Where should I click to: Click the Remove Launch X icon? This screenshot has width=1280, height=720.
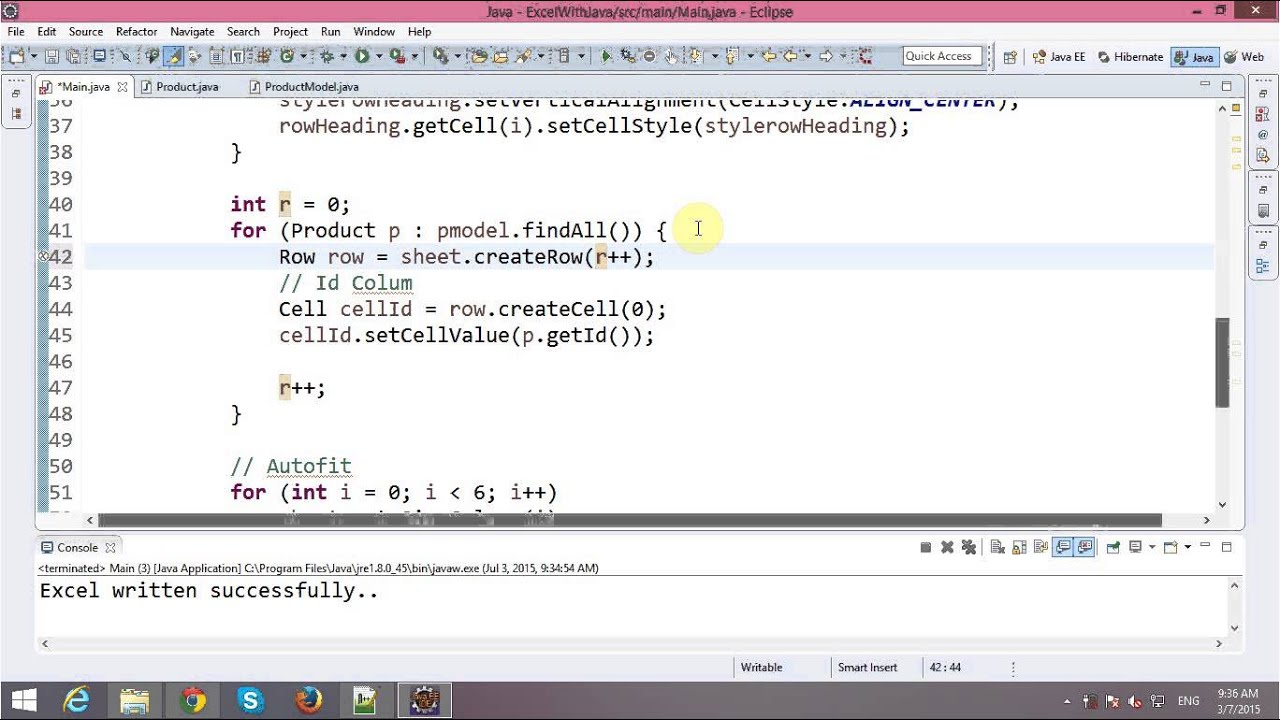pos(947,547)
